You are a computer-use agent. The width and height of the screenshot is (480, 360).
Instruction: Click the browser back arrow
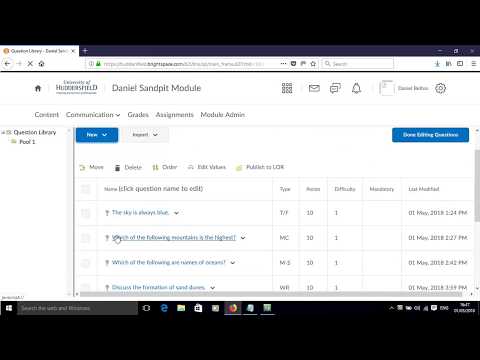tap(7, 63)
